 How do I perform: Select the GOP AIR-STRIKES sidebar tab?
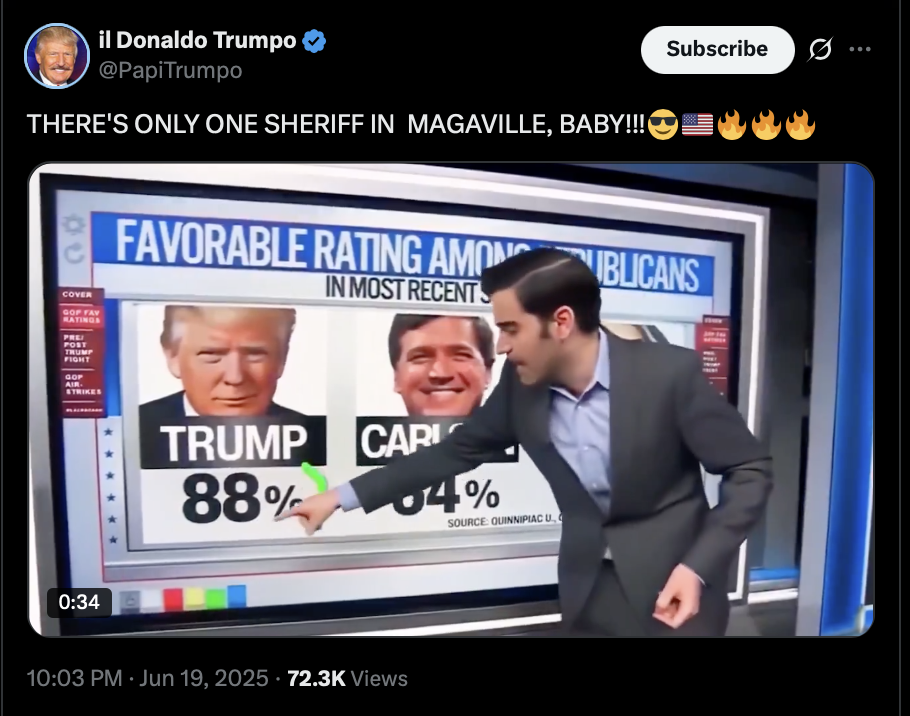click(83, 385)
